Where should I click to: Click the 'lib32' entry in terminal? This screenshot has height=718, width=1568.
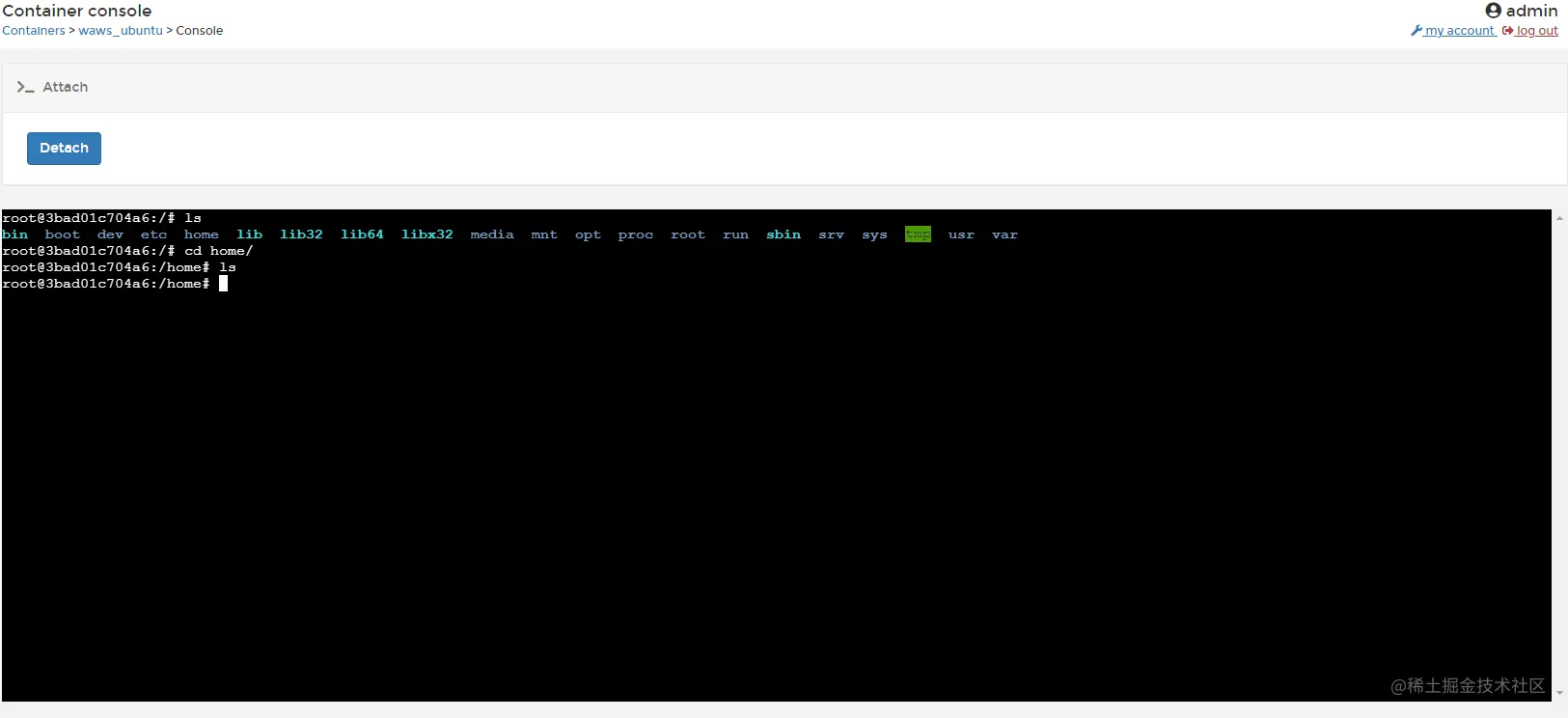pos(301,235)
